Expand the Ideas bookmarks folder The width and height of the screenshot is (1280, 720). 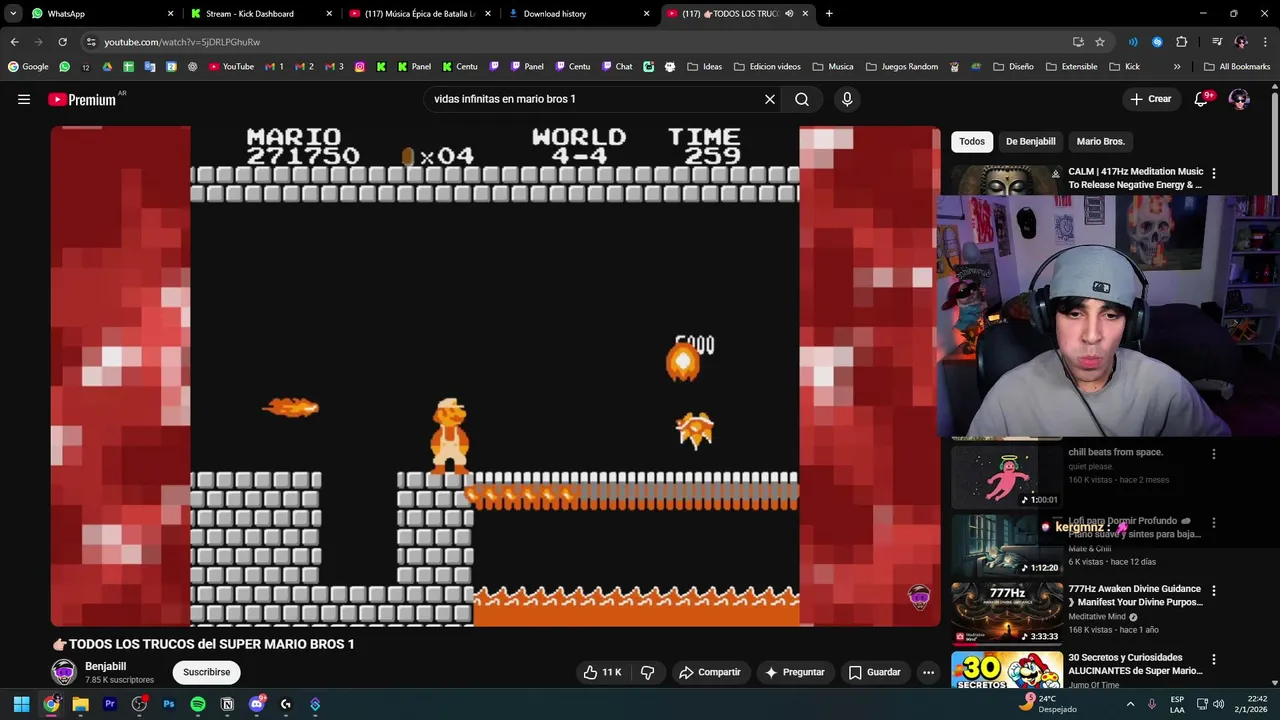[x=704, y=67]
